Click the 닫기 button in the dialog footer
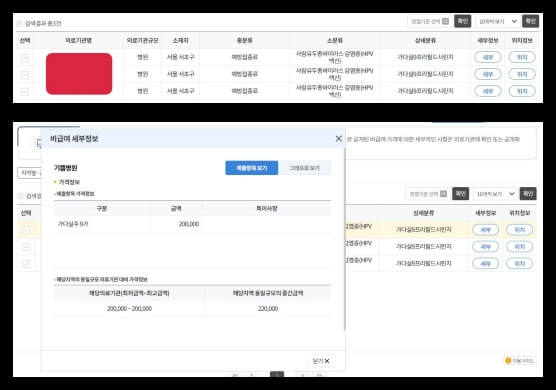556x390 pixels. pos(321,361)
